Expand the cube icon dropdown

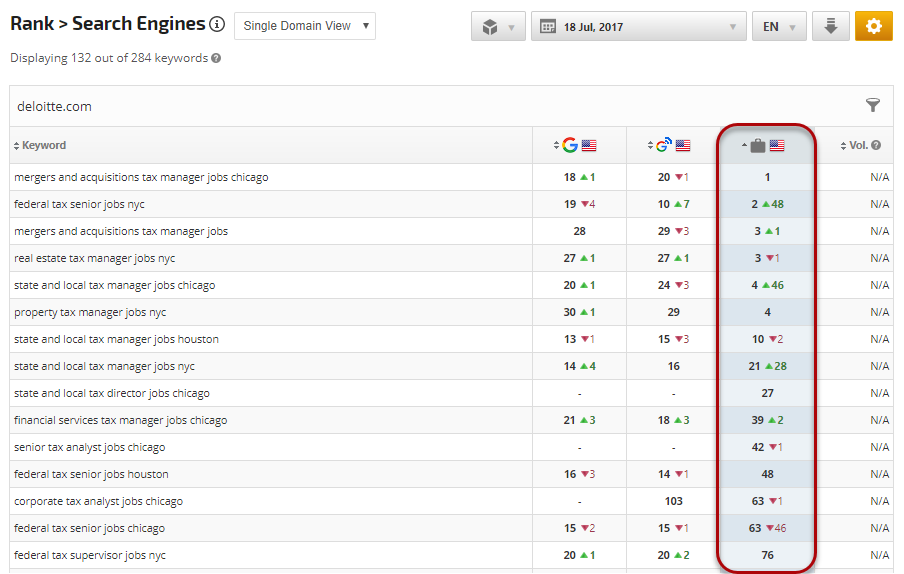498,27
